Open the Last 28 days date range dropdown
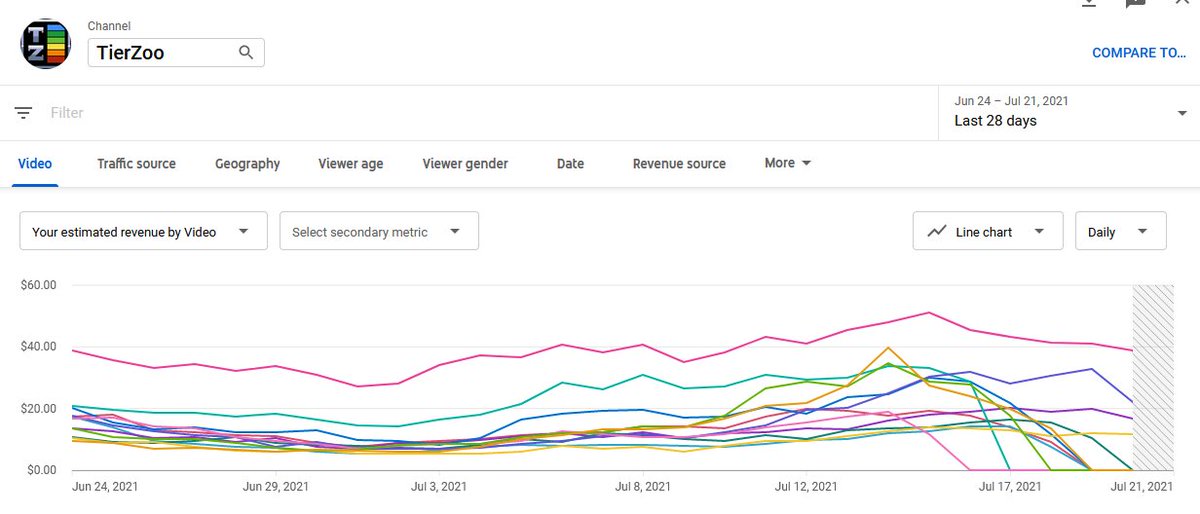Screen dimensions: 1200x514 click(x=1069, y=112)
